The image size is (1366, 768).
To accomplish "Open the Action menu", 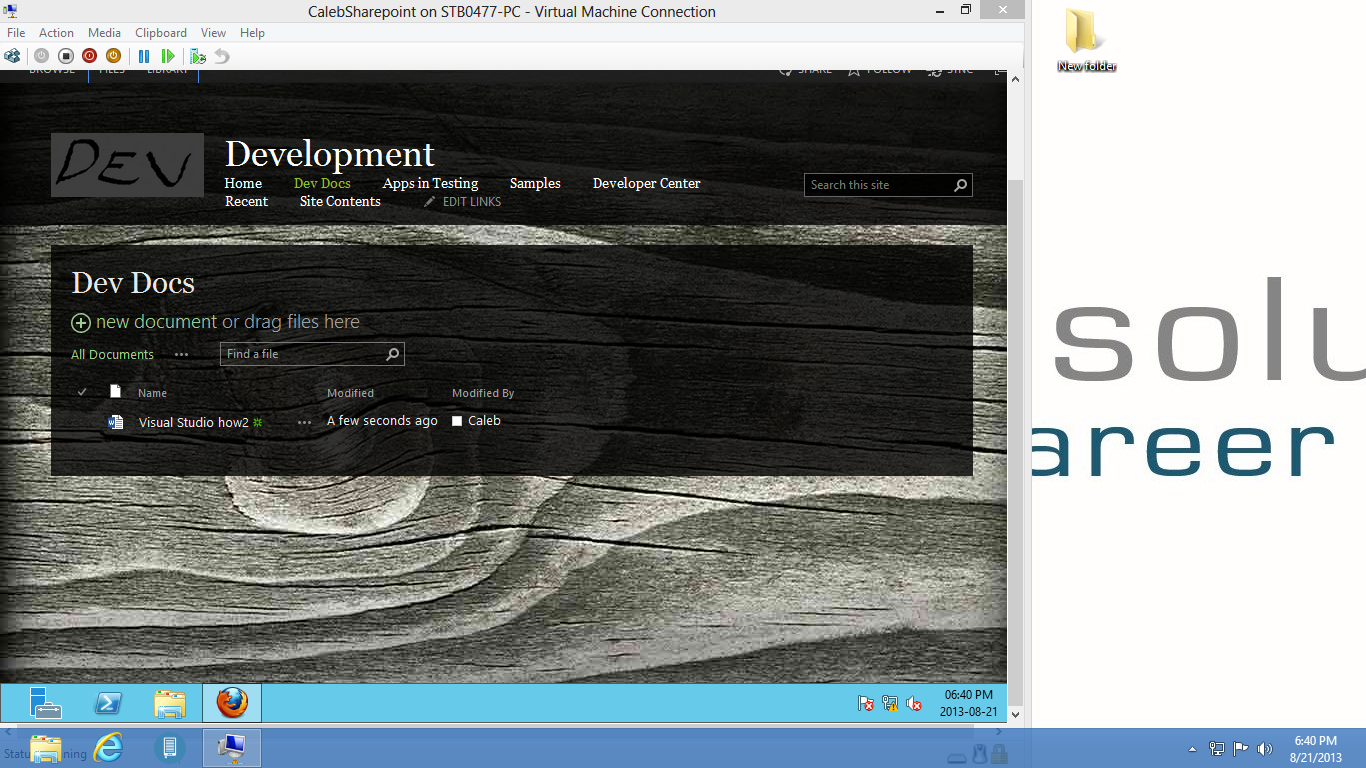I will 56,33.
